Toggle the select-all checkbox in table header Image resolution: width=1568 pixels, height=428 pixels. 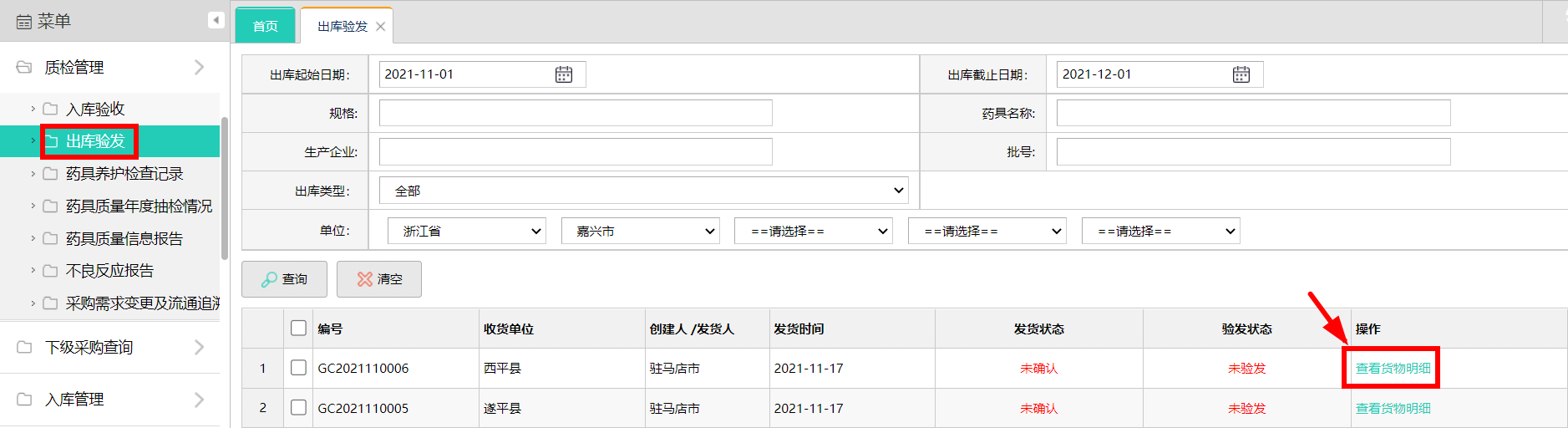(x=298, y=328)
